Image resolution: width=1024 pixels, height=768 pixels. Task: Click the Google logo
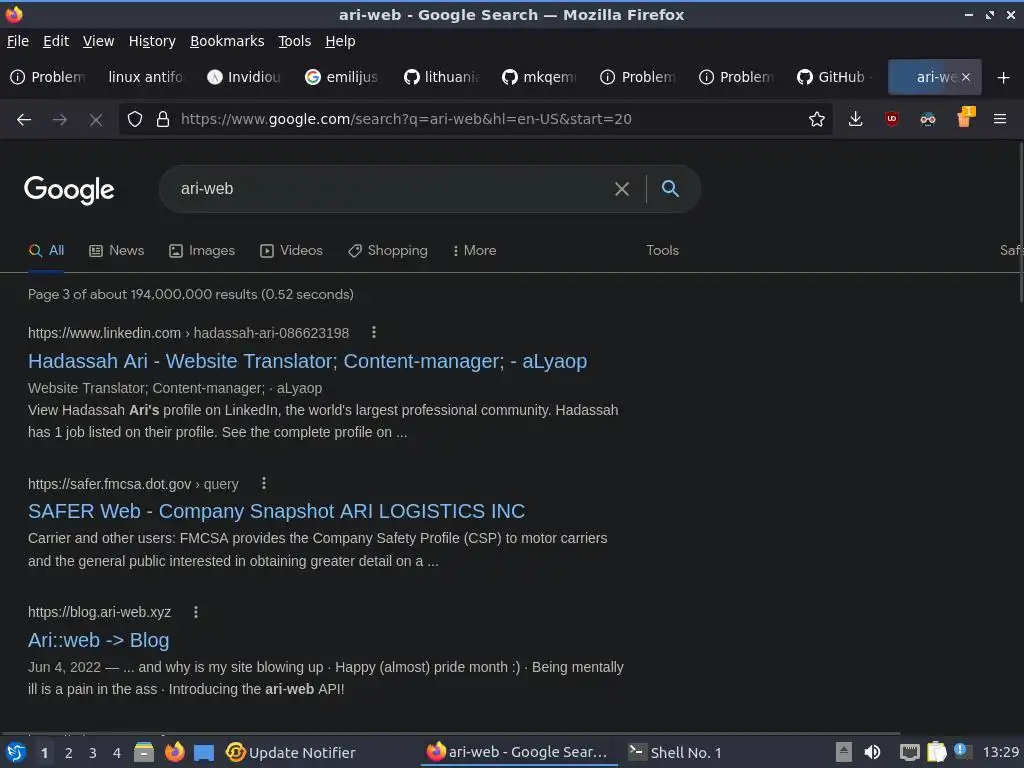click(x=69, y=190)
